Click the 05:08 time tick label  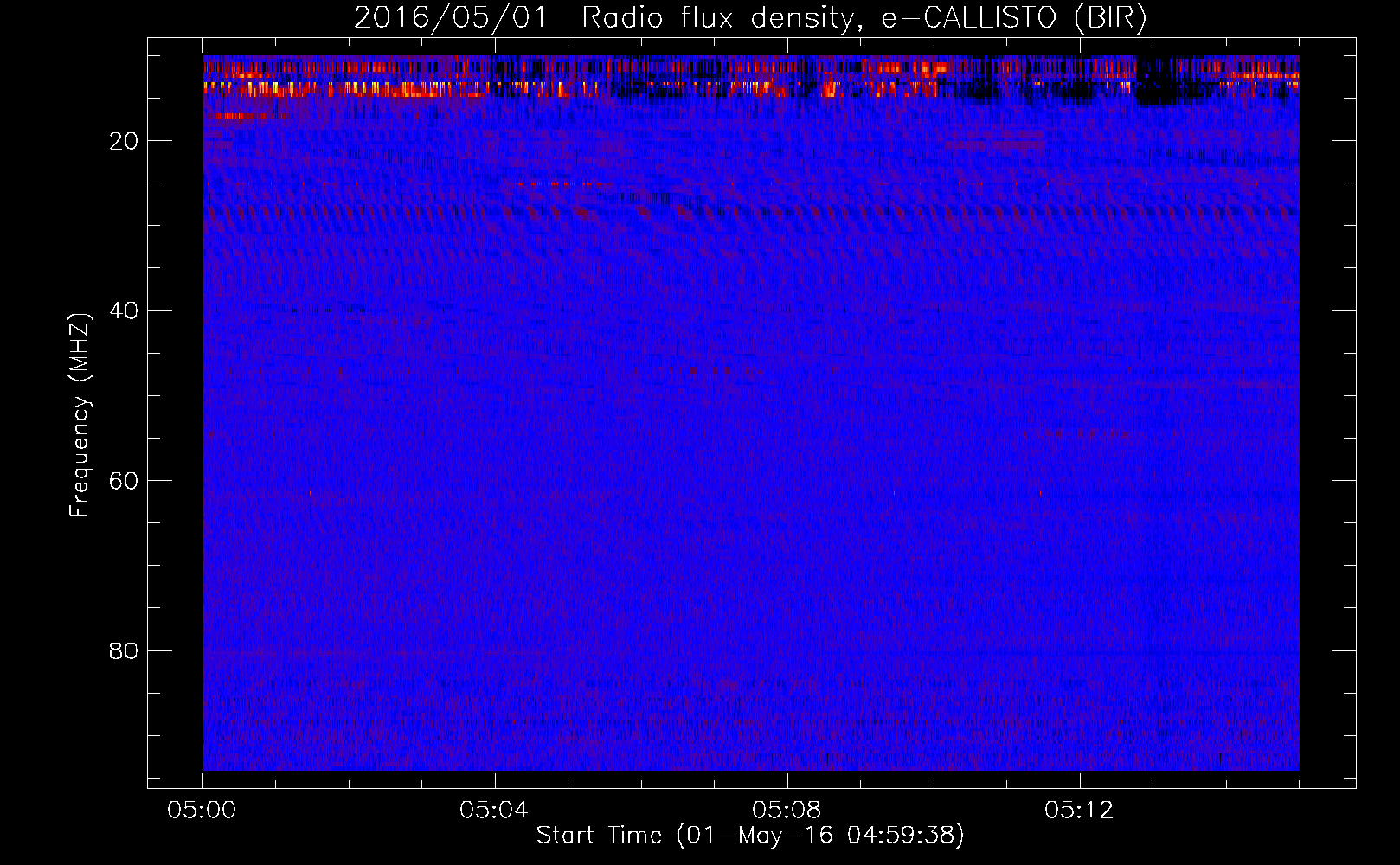click(x=787, y=811)
